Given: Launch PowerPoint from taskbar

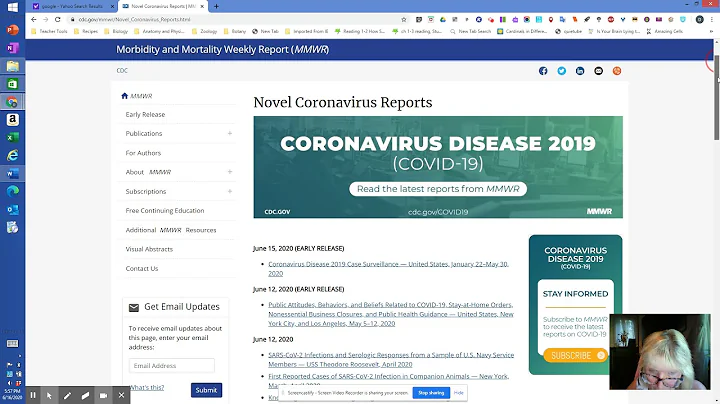Looking at the screenshot, I should [12, 30].
